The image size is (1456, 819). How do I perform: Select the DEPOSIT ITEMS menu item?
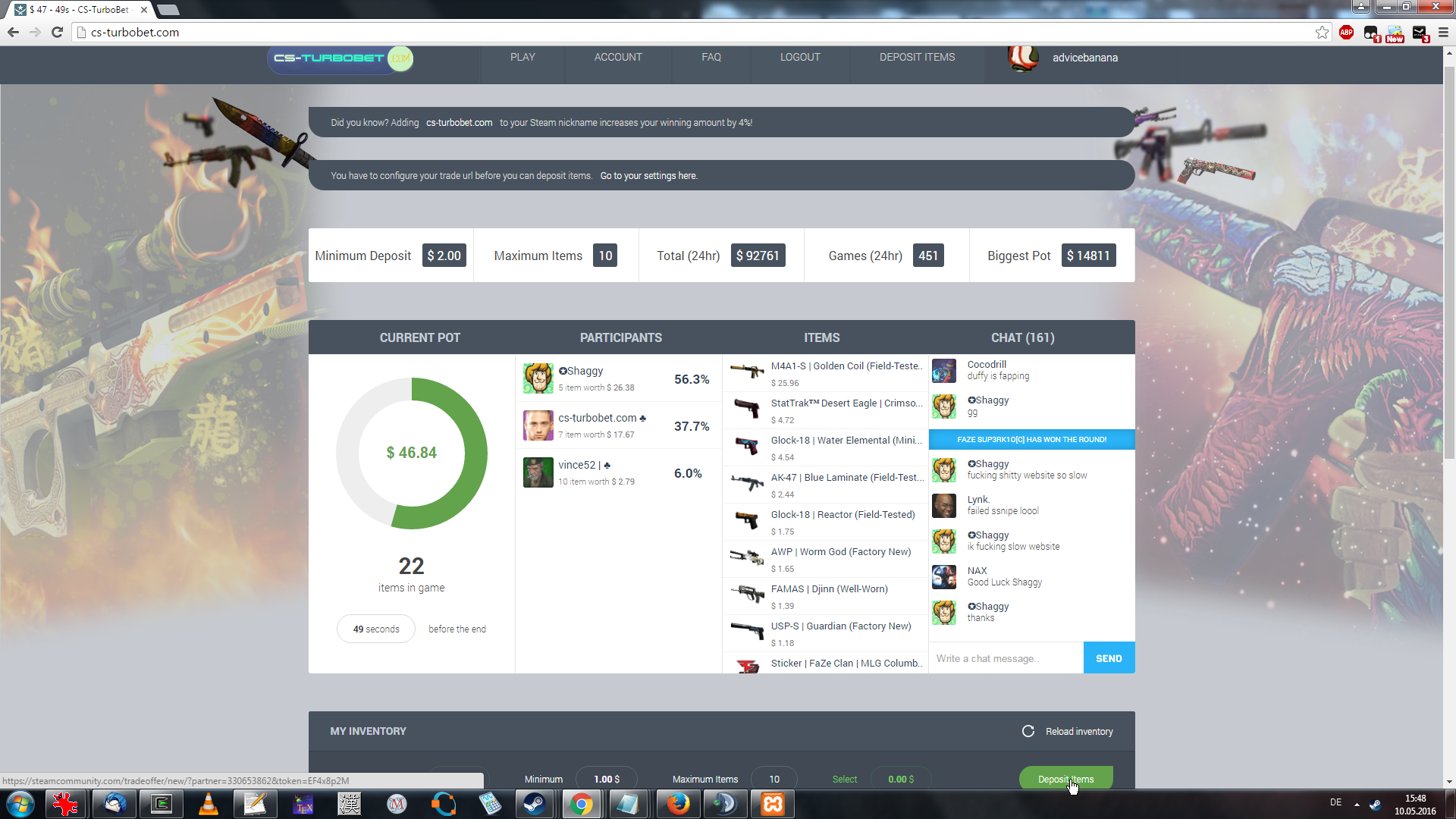point(917,58)
